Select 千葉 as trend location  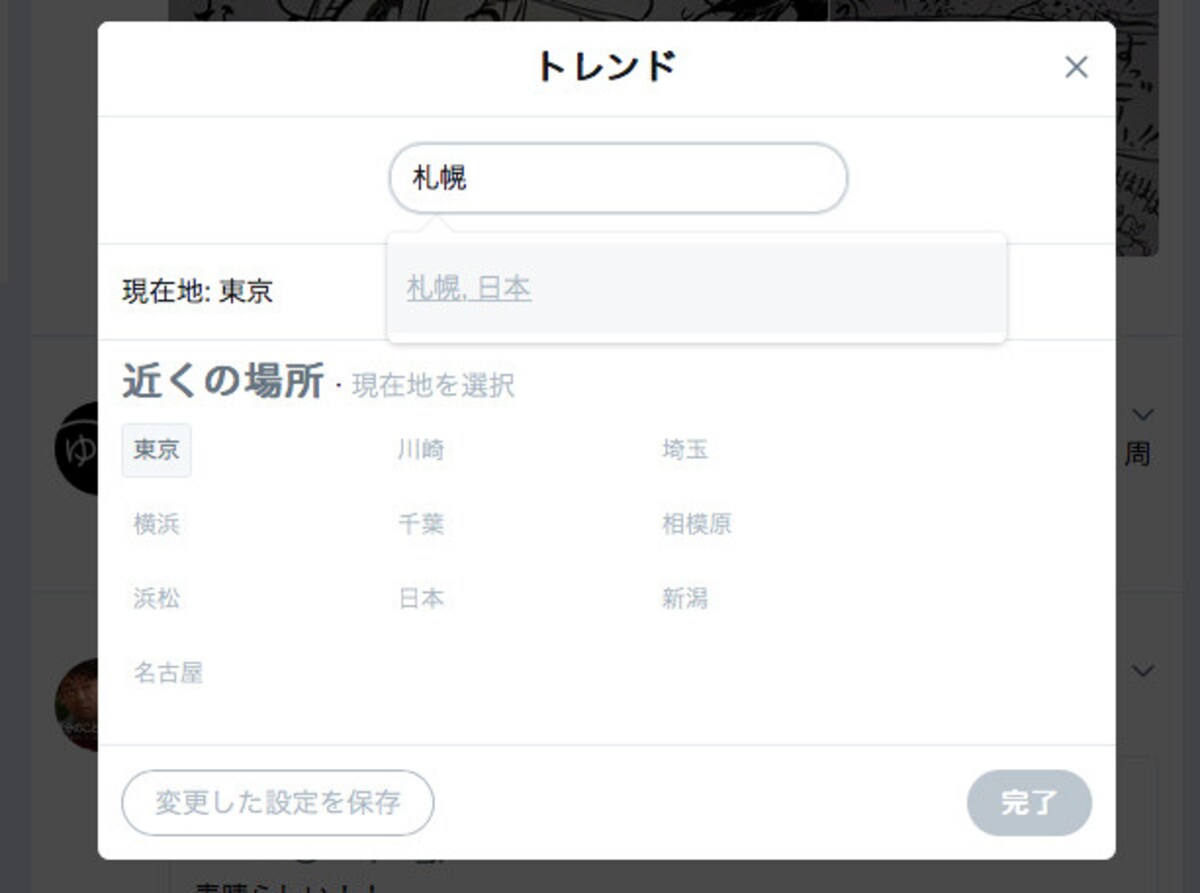(x=421, y=524)
